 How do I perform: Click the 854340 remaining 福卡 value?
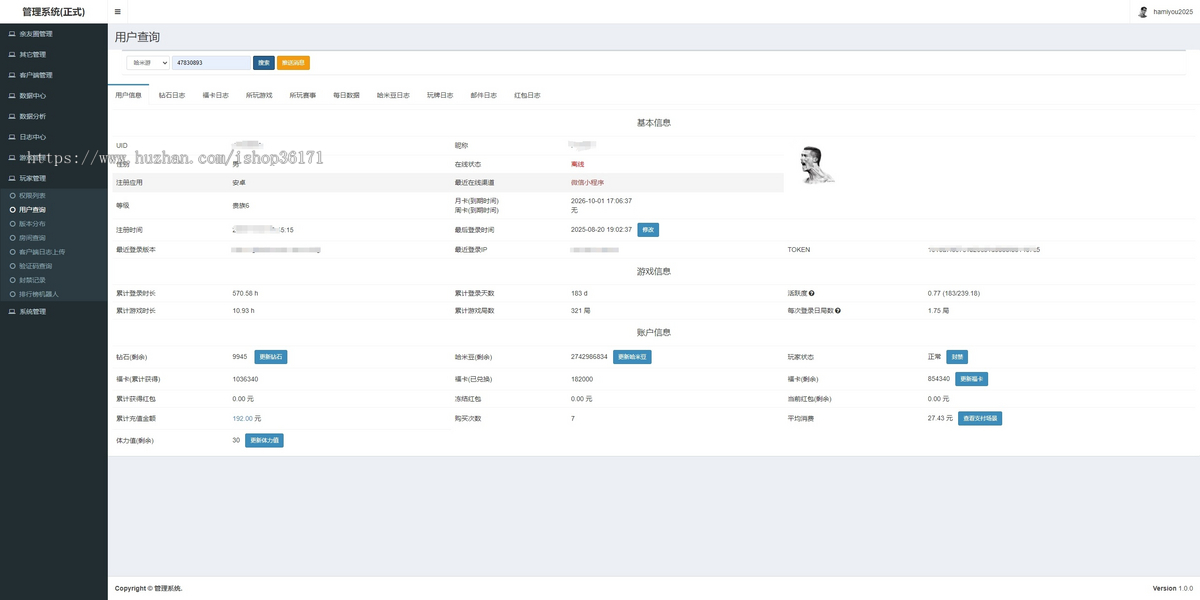939,379
